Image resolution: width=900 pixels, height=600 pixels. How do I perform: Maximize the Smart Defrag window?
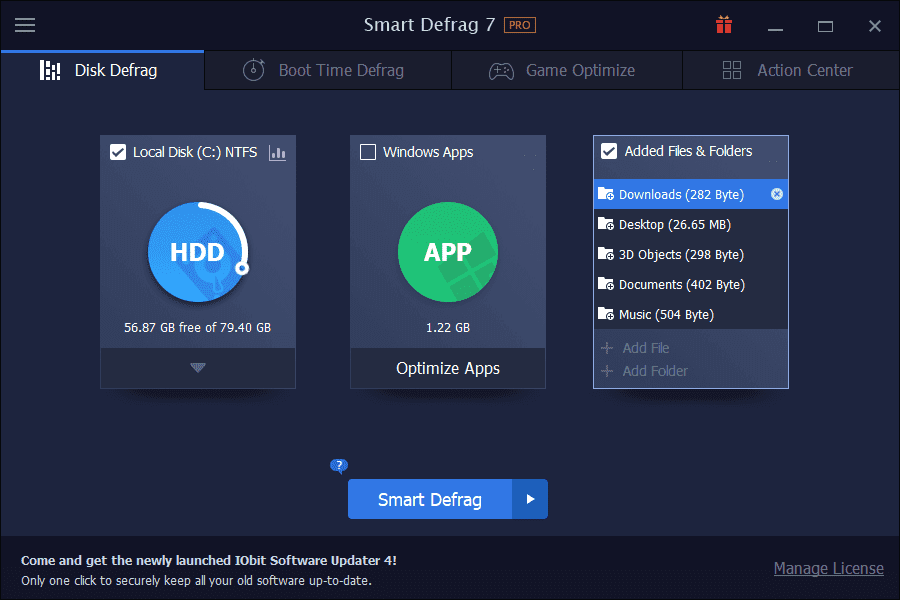tap(825, 26)
